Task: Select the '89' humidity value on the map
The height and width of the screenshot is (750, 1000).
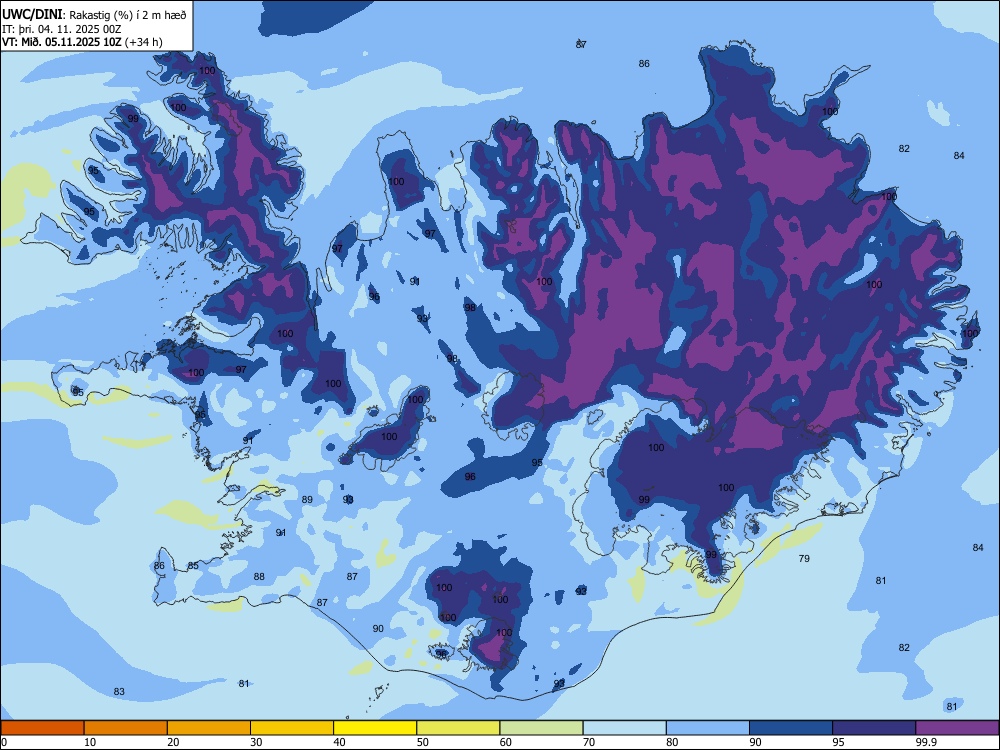Action: point(307,500)
